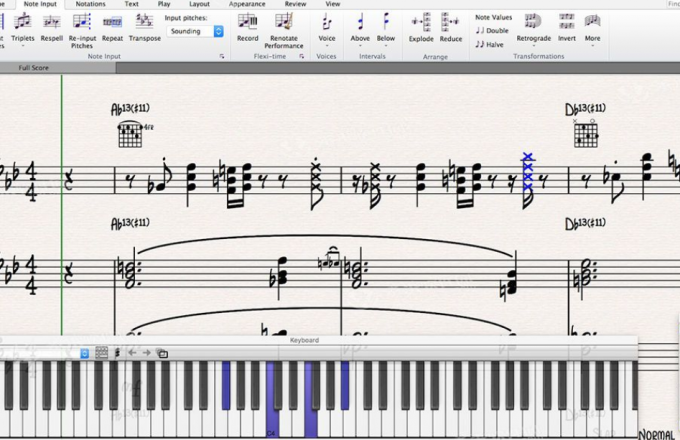
Task: Click the Halve note values button
Action: [x=490, y=44]
